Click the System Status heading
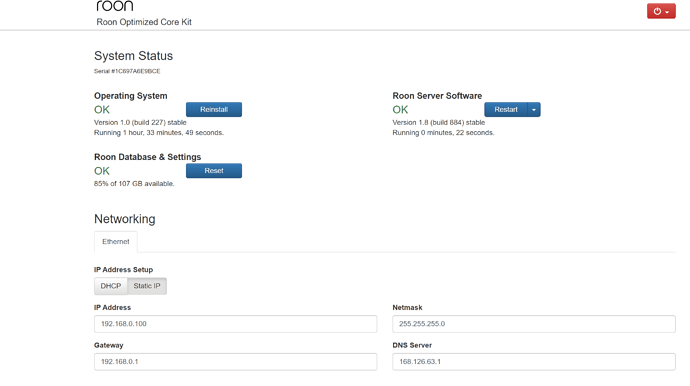 (133, 56)
